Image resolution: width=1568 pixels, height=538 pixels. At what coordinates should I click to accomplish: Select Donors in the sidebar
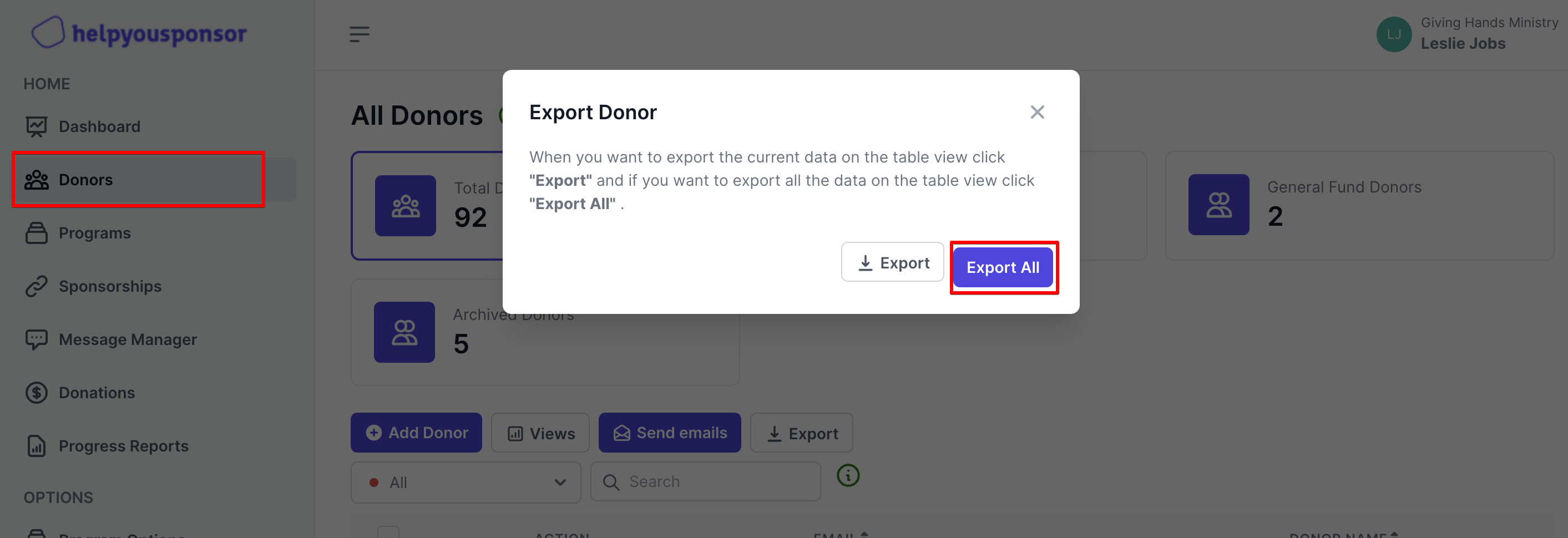click(86, 180)
